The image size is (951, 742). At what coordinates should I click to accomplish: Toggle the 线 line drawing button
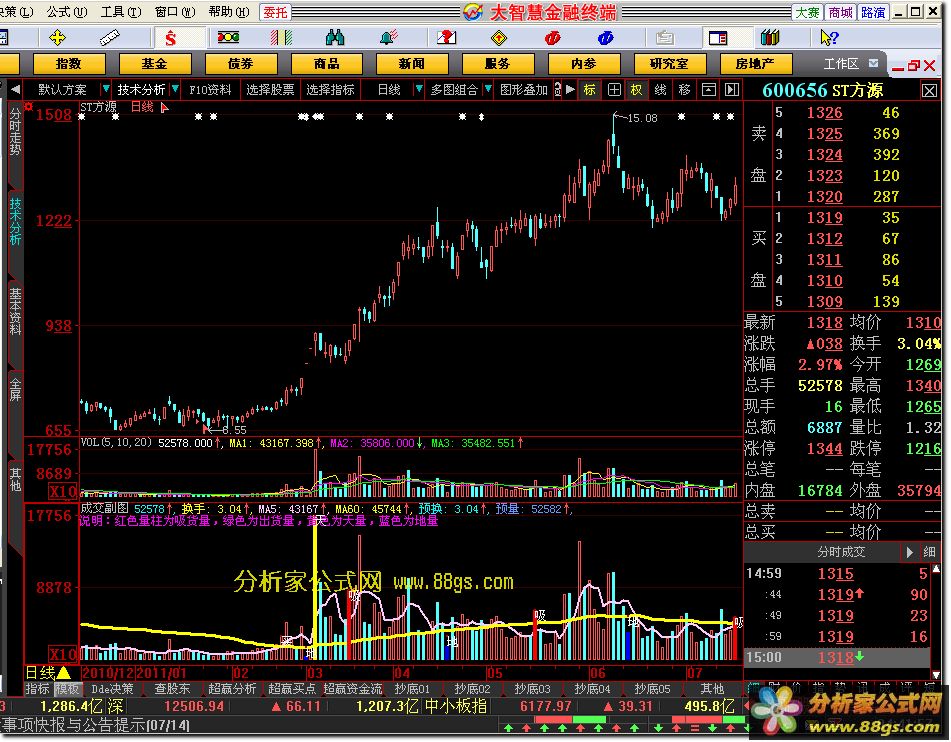coord(660,90)
